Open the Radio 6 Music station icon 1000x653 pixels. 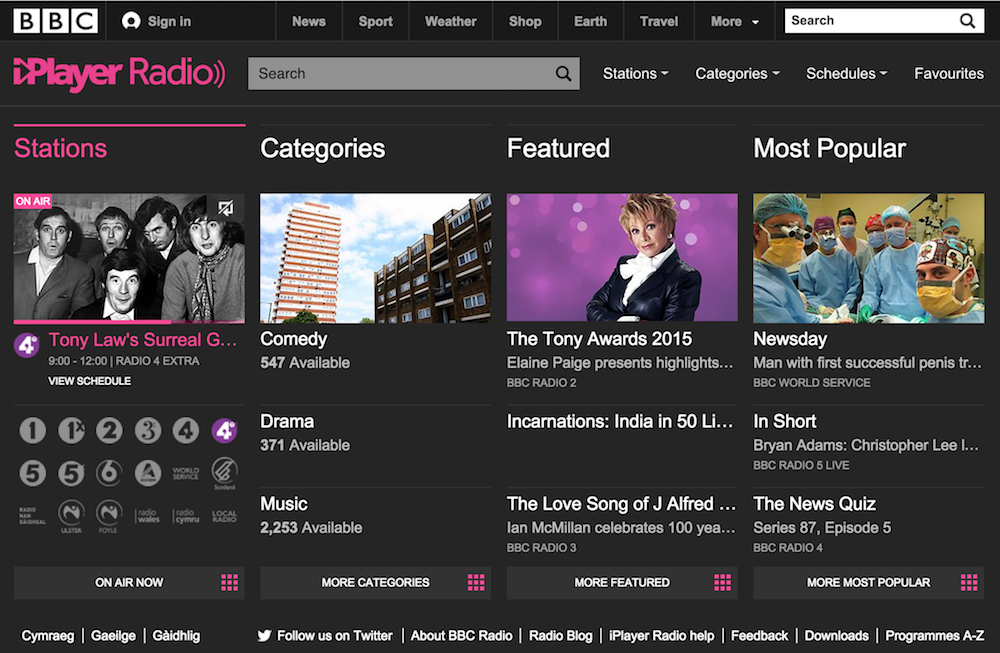pos(109,472)
